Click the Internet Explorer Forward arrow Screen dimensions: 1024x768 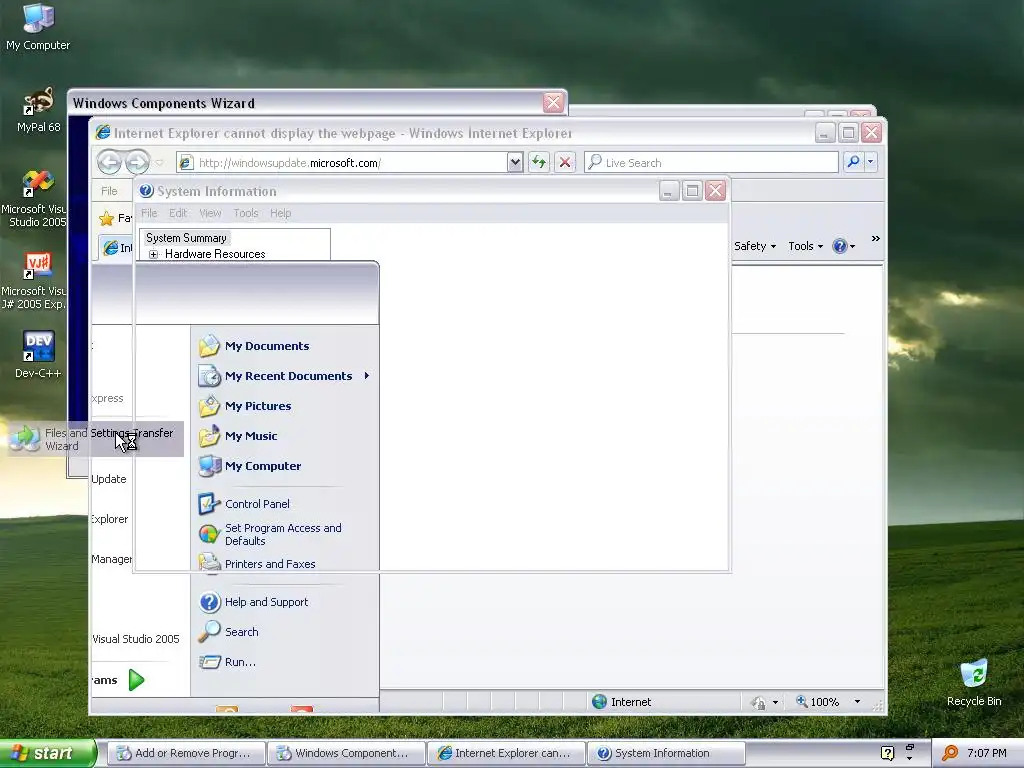point(137,162)
